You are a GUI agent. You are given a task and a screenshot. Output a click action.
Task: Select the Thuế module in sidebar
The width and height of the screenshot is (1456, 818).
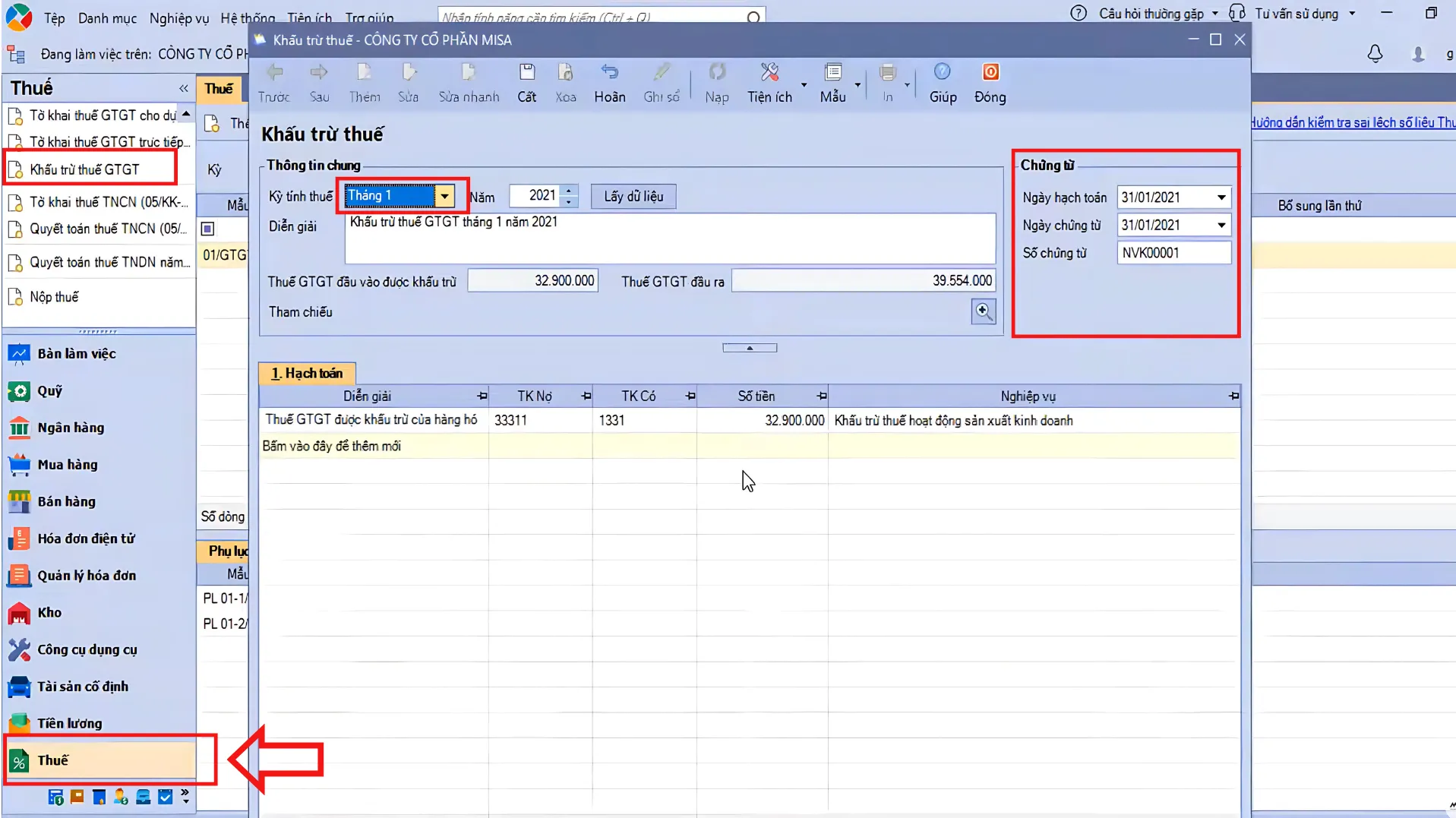tap(100, 760)
